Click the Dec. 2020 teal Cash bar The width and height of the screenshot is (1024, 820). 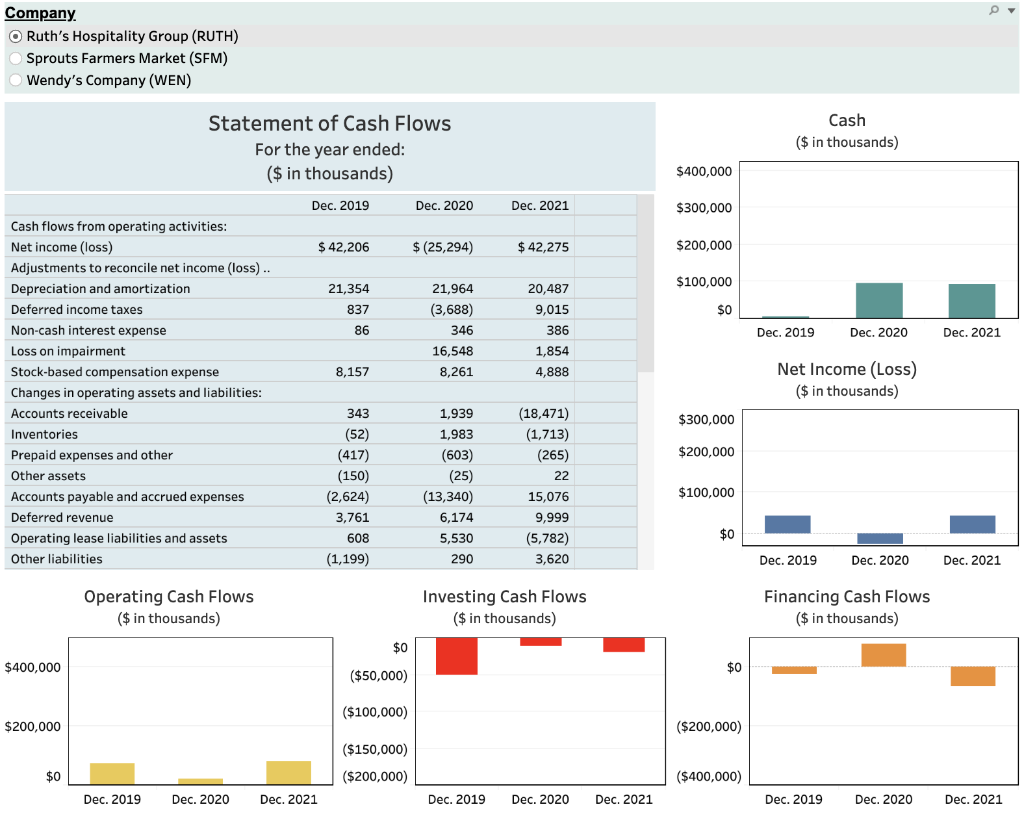click(x=879, y=300)
